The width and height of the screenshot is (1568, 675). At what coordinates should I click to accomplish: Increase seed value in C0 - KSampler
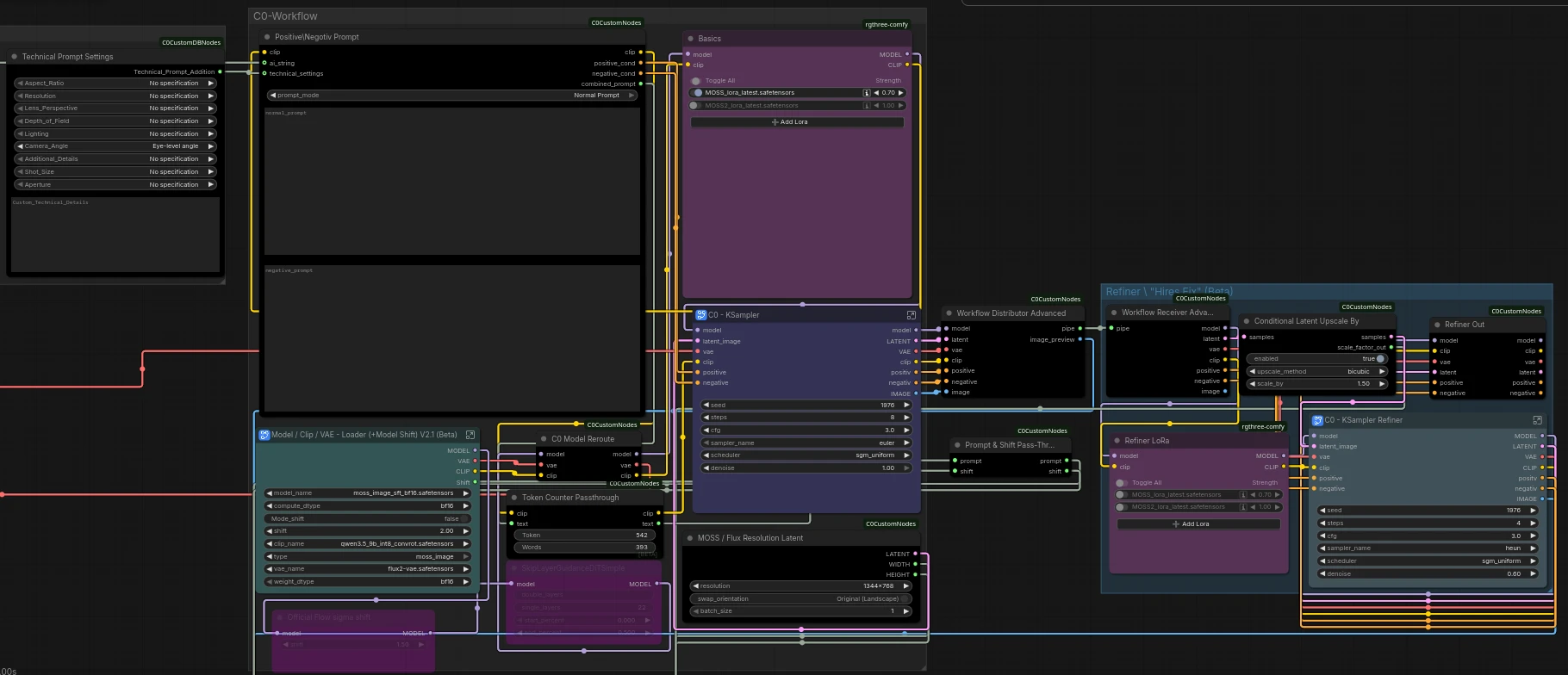[906, 406]
